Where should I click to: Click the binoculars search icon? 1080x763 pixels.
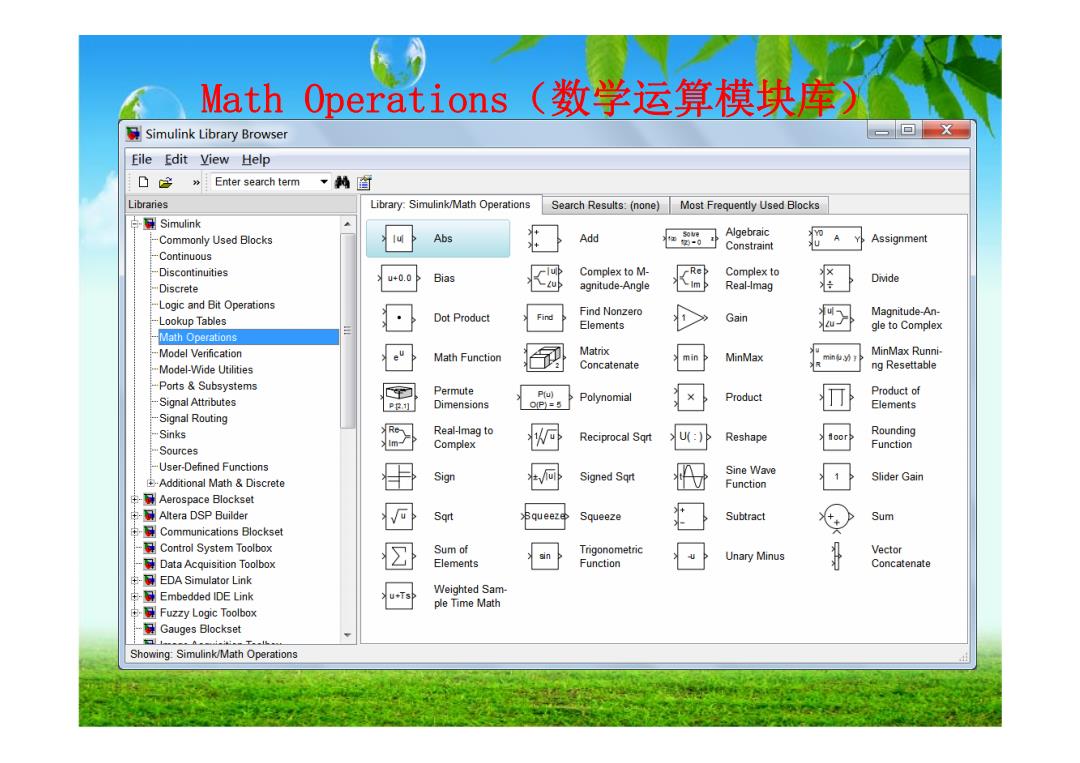click(x=342, y=182)
